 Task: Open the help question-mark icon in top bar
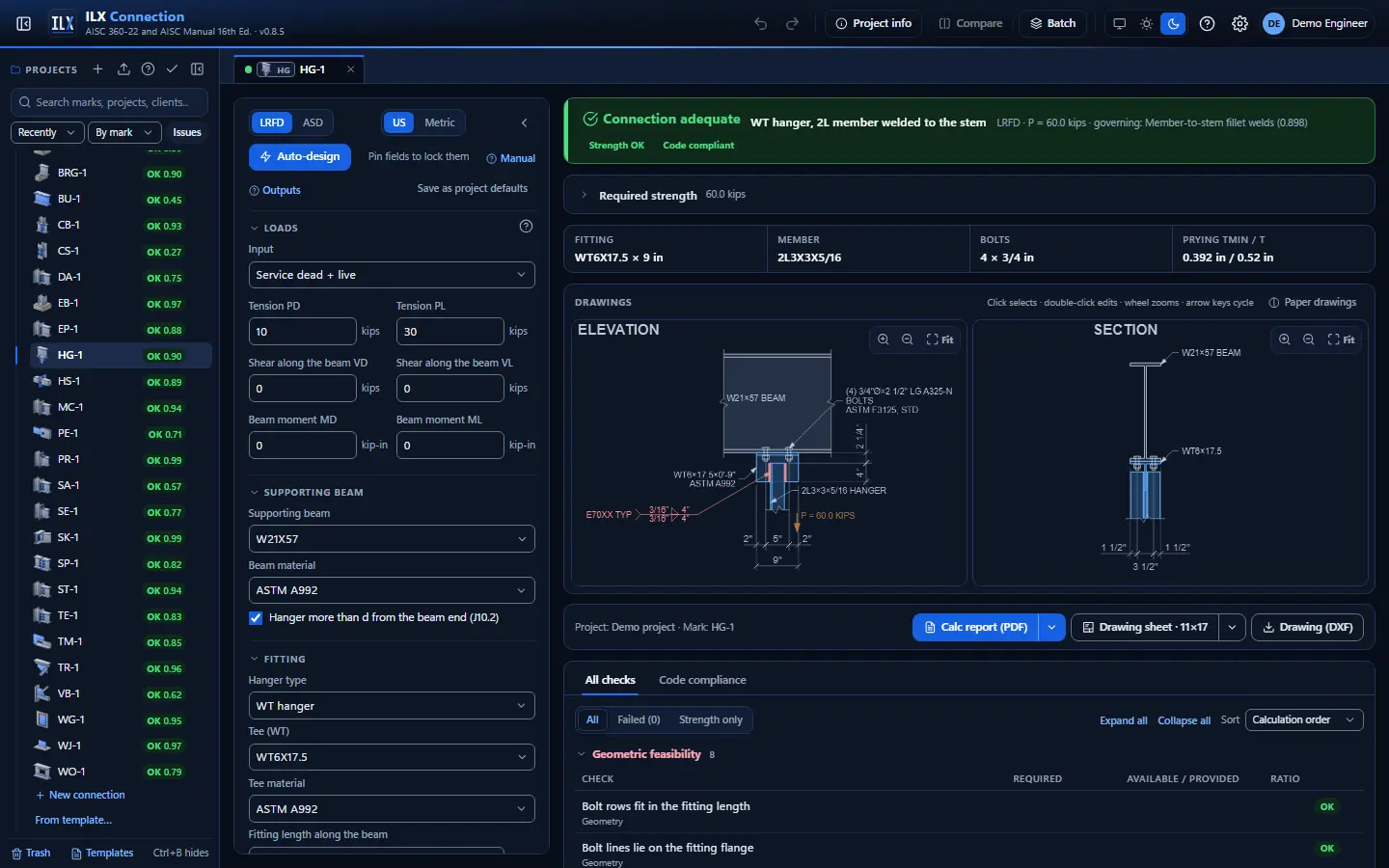(1207, 23)
